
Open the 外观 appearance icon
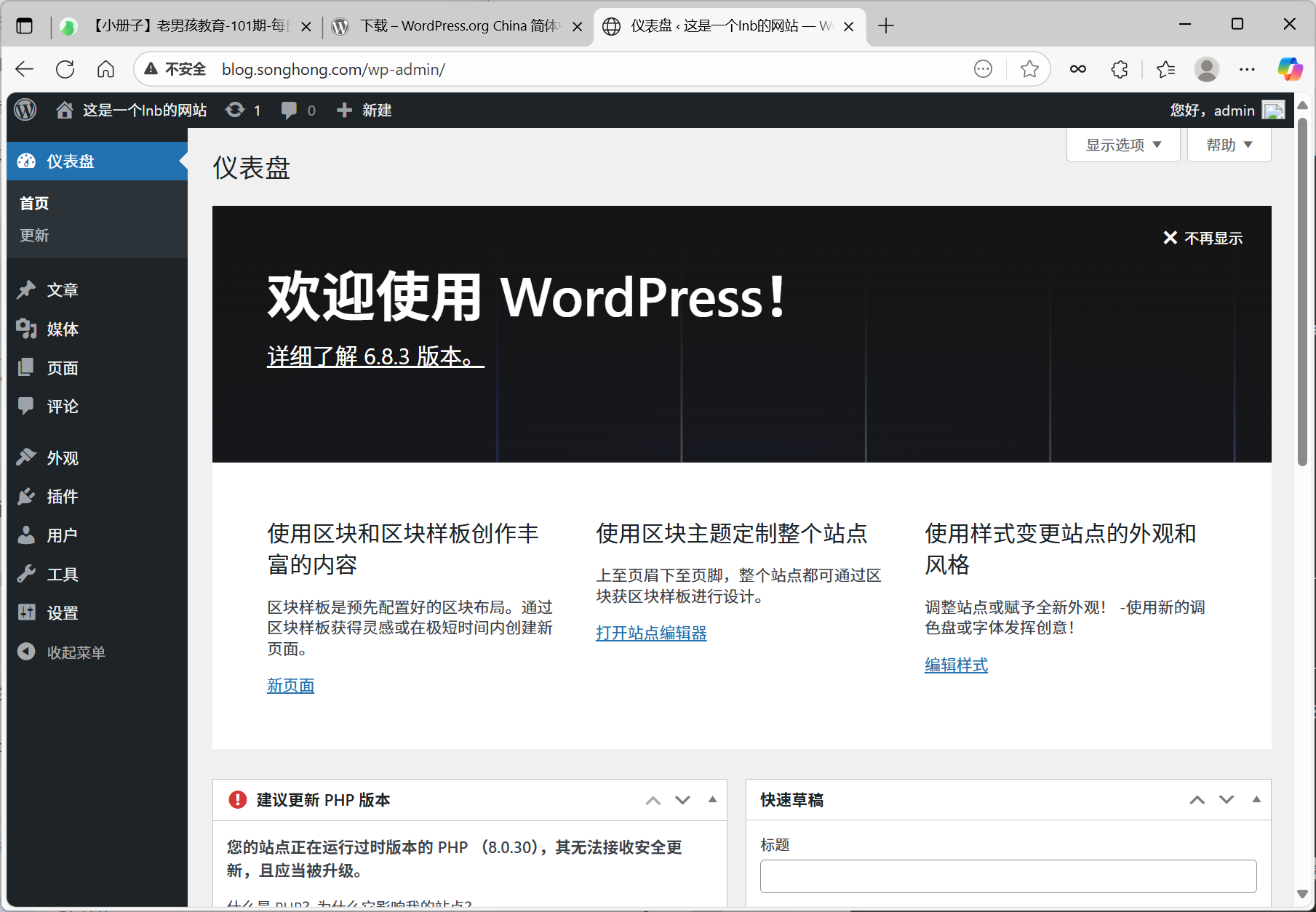(26, 457)
